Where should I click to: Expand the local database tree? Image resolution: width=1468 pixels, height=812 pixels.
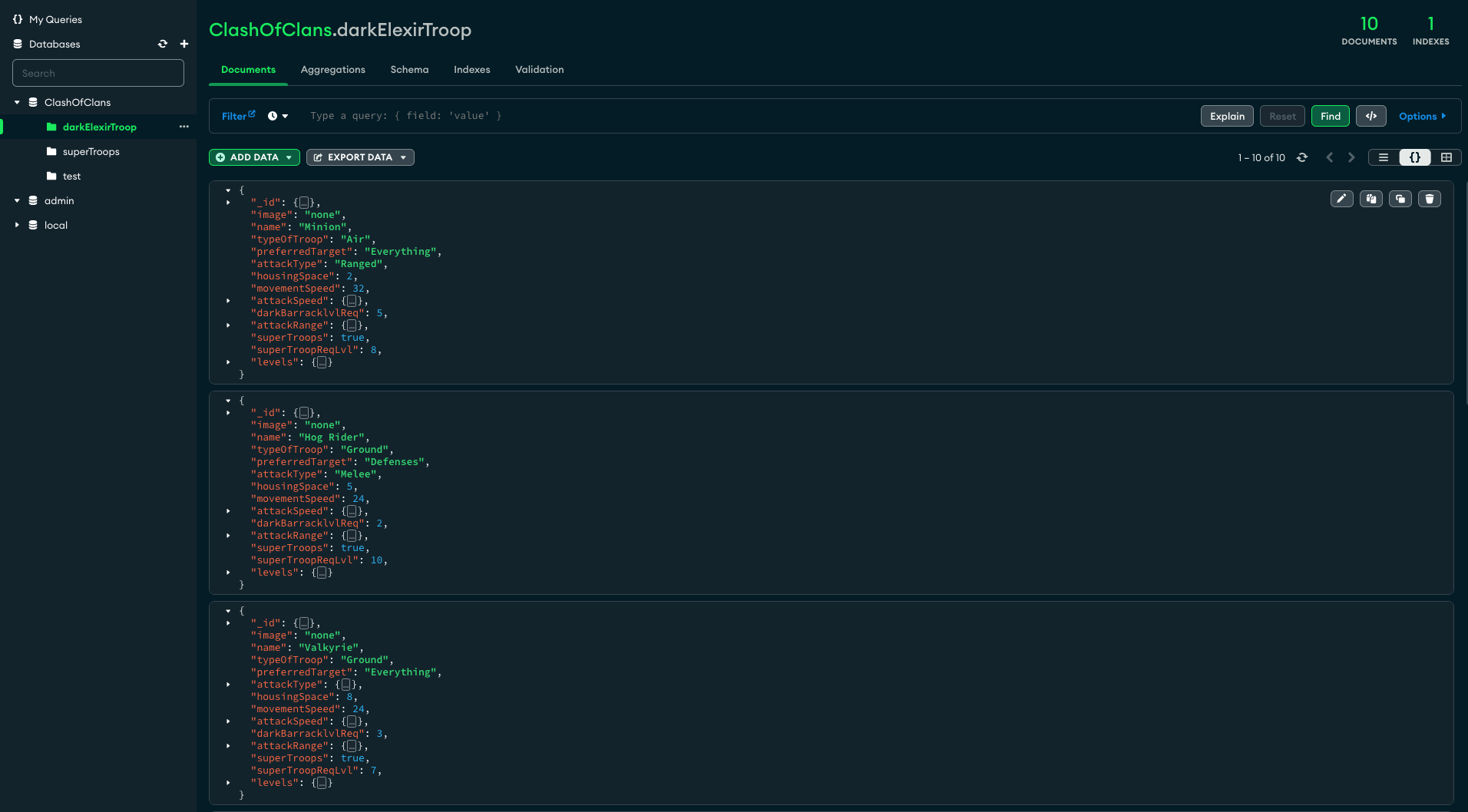pos(17,225)
